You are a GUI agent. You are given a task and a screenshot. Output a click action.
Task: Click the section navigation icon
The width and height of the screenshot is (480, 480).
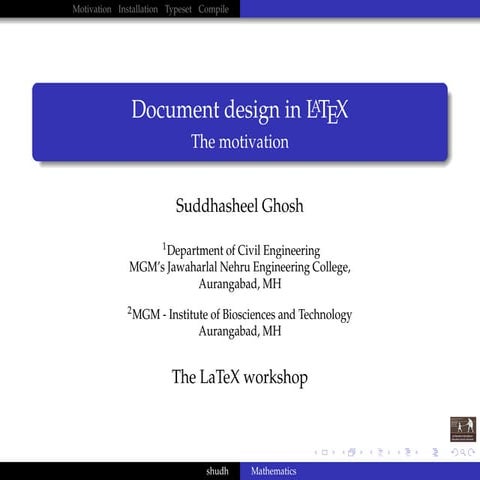click(408, 452)
